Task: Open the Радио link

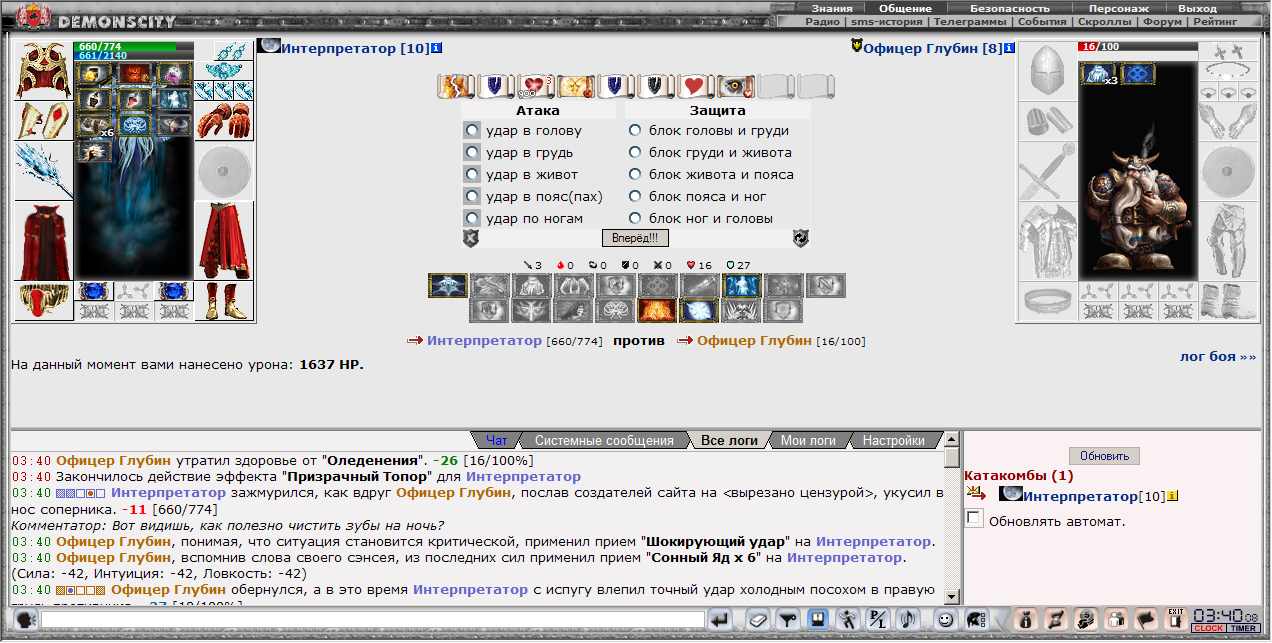Action: [x=822, y=21]
